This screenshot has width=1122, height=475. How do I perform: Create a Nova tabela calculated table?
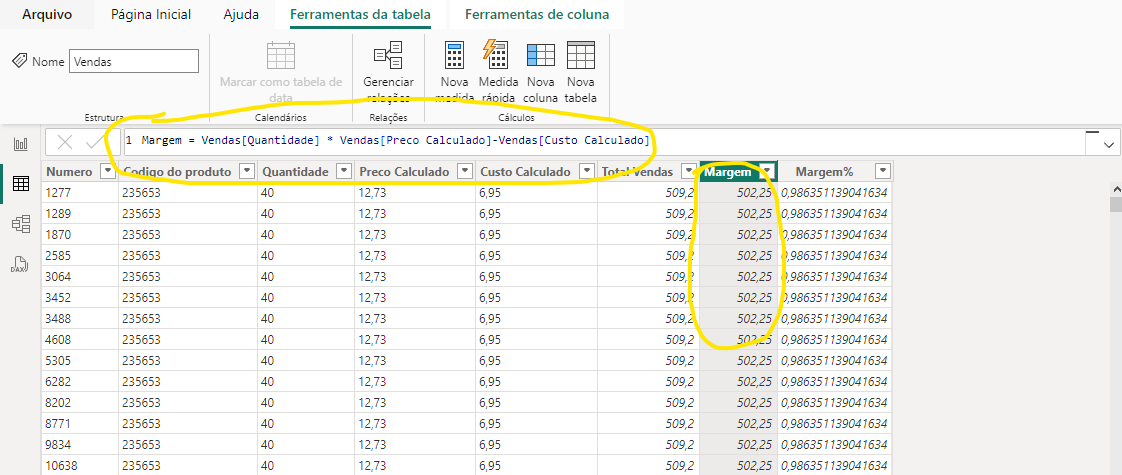(580, 73)
